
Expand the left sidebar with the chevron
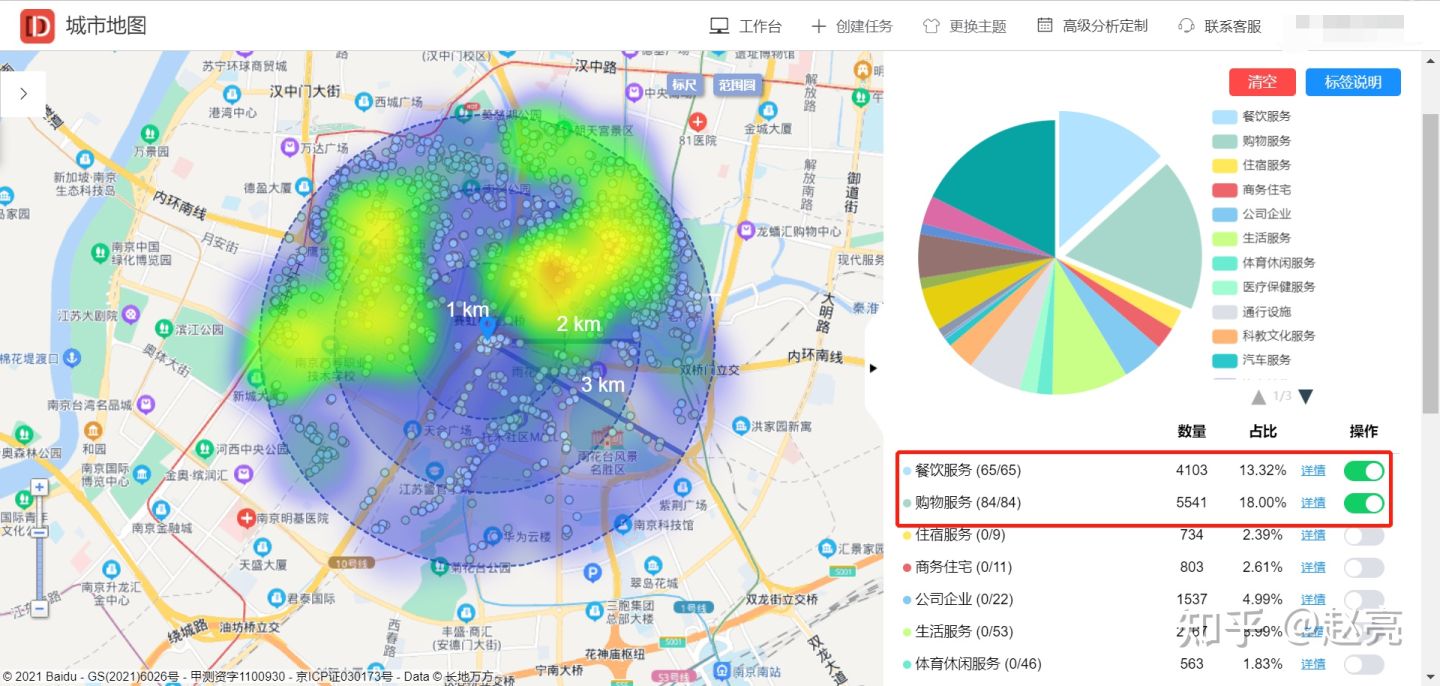(23, 94)
